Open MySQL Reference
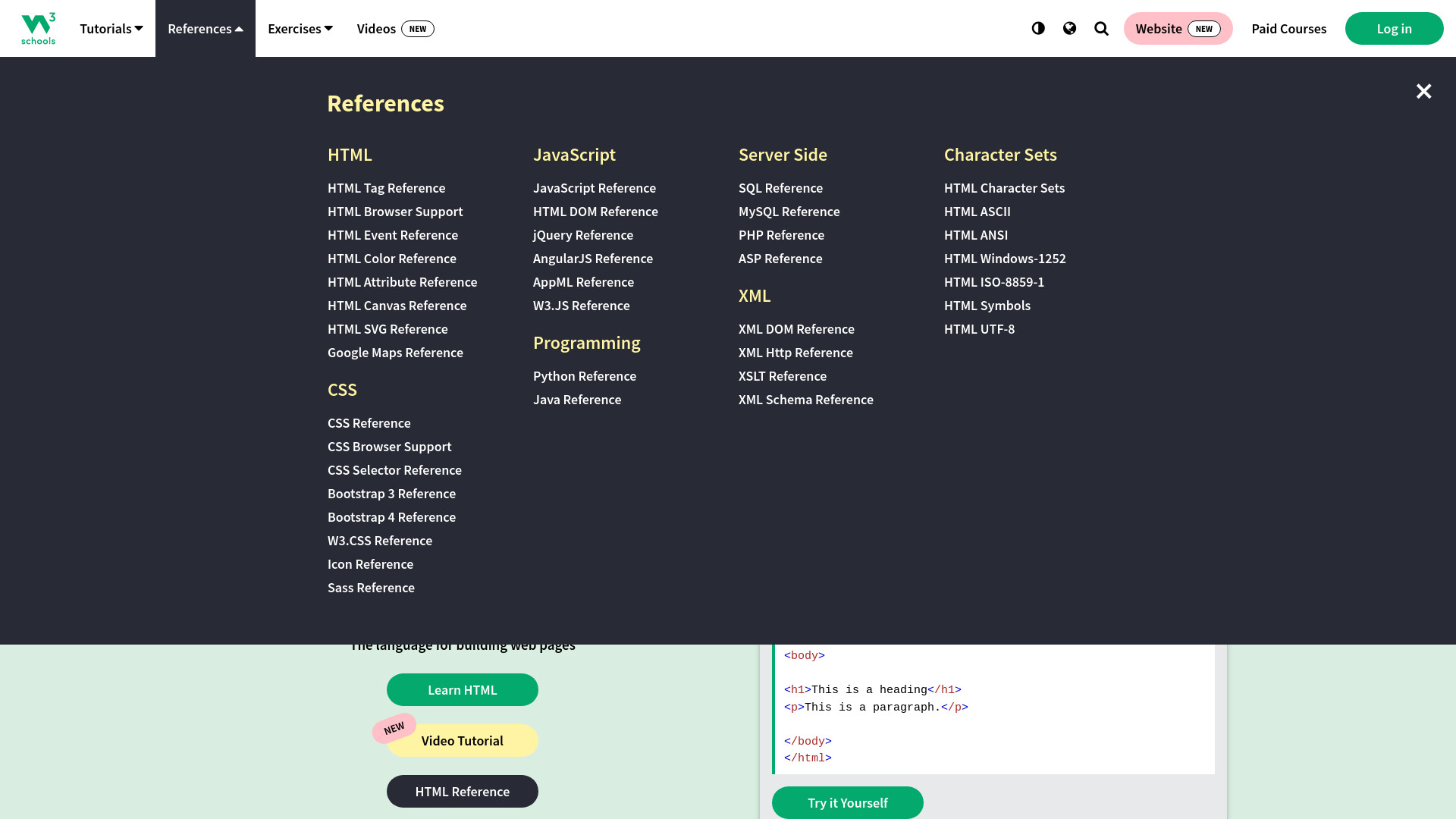 789,212
